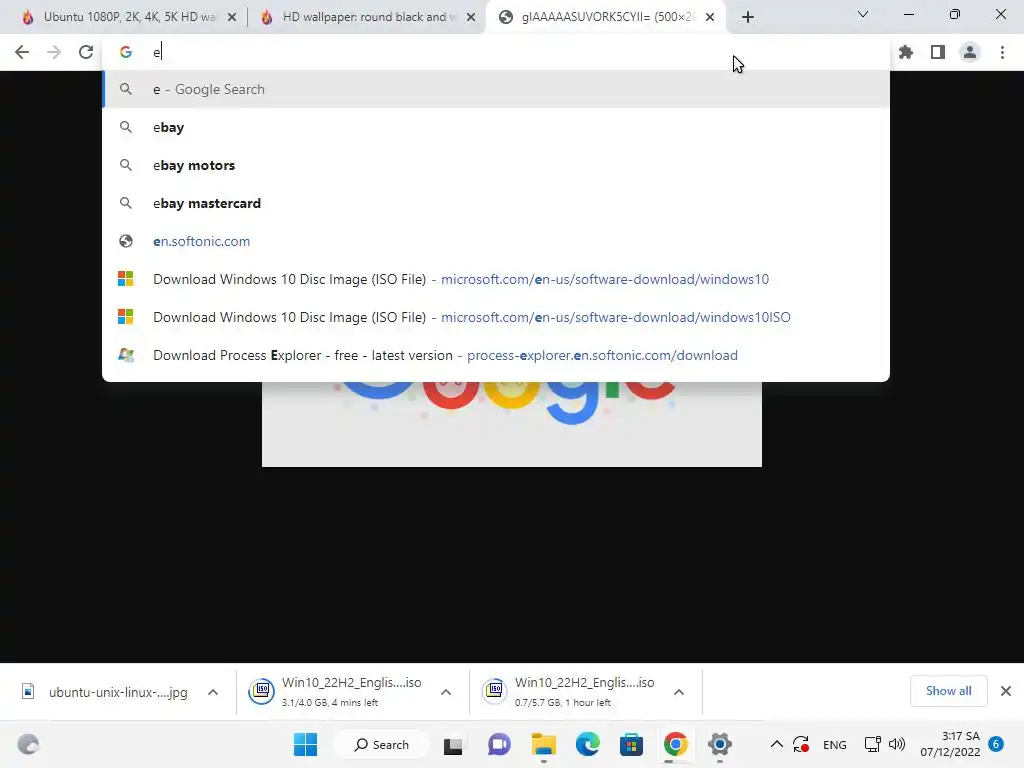
Task: Click the globe icon beside en.softonic.com
Action: tap(125, 241)
